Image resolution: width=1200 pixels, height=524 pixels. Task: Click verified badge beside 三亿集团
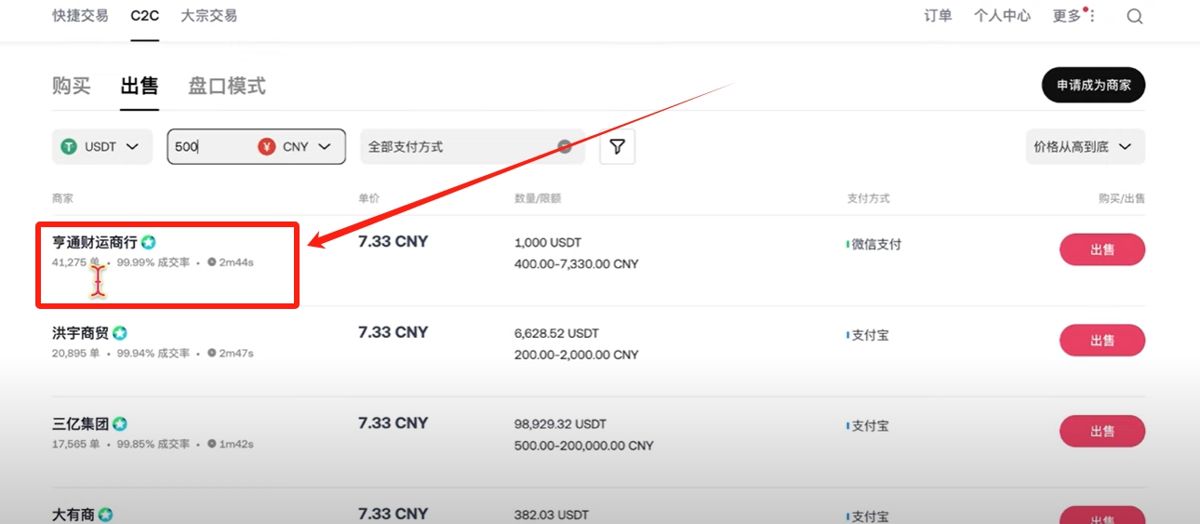point(120,423)
